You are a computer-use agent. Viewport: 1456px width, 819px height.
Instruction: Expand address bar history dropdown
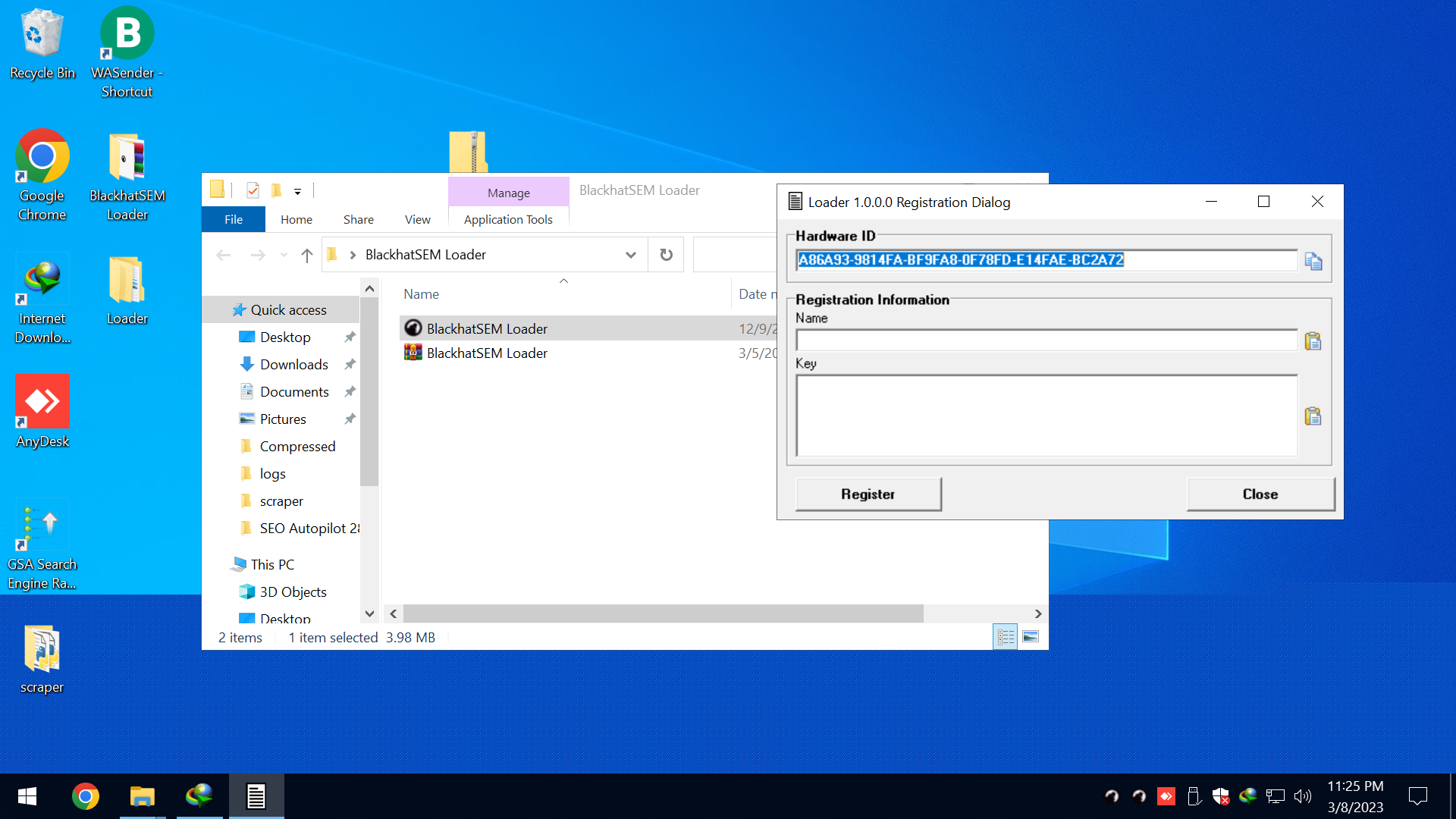(630, 255)
